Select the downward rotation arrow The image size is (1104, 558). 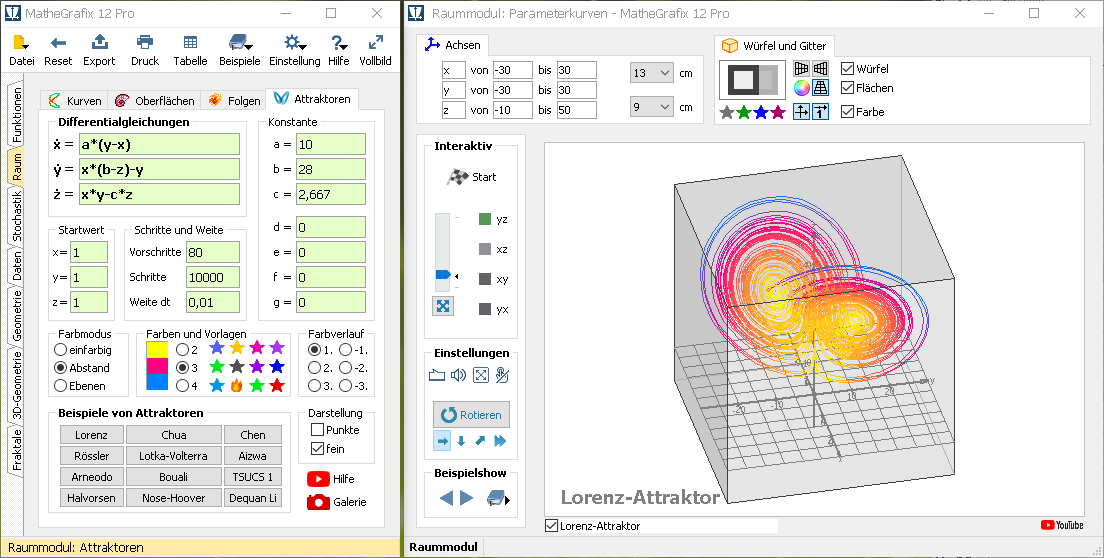pyautogui.click(x=461, y=441)
